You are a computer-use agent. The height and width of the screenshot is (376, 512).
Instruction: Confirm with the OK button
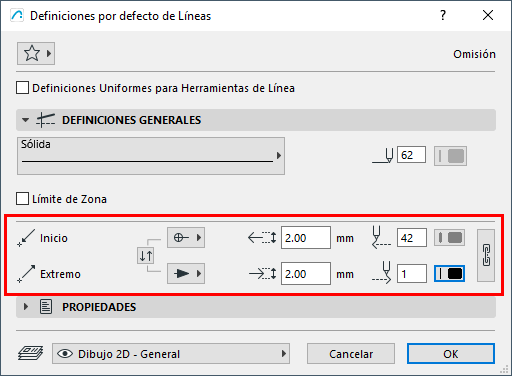[451, 354]
